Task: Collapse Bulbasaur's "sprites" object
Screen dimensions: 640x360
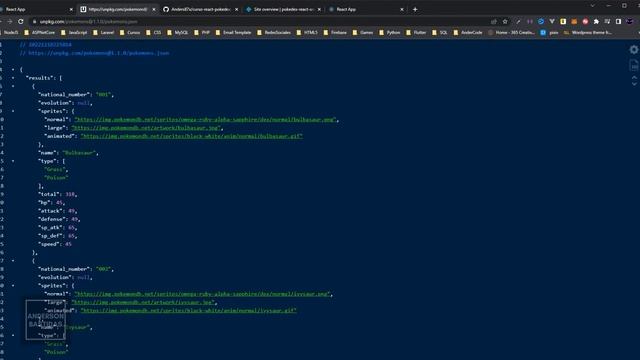Action: 13,111
